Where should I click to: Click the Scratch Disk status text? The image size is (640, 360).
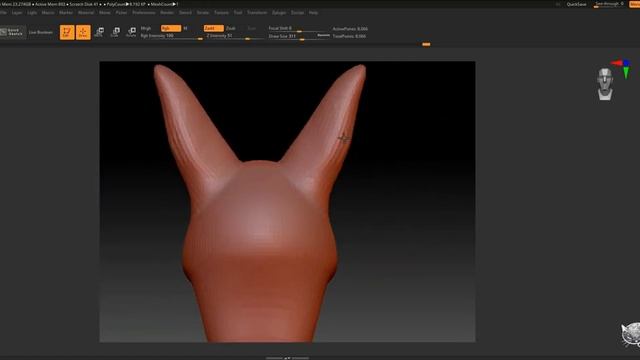tap(84, 4)
